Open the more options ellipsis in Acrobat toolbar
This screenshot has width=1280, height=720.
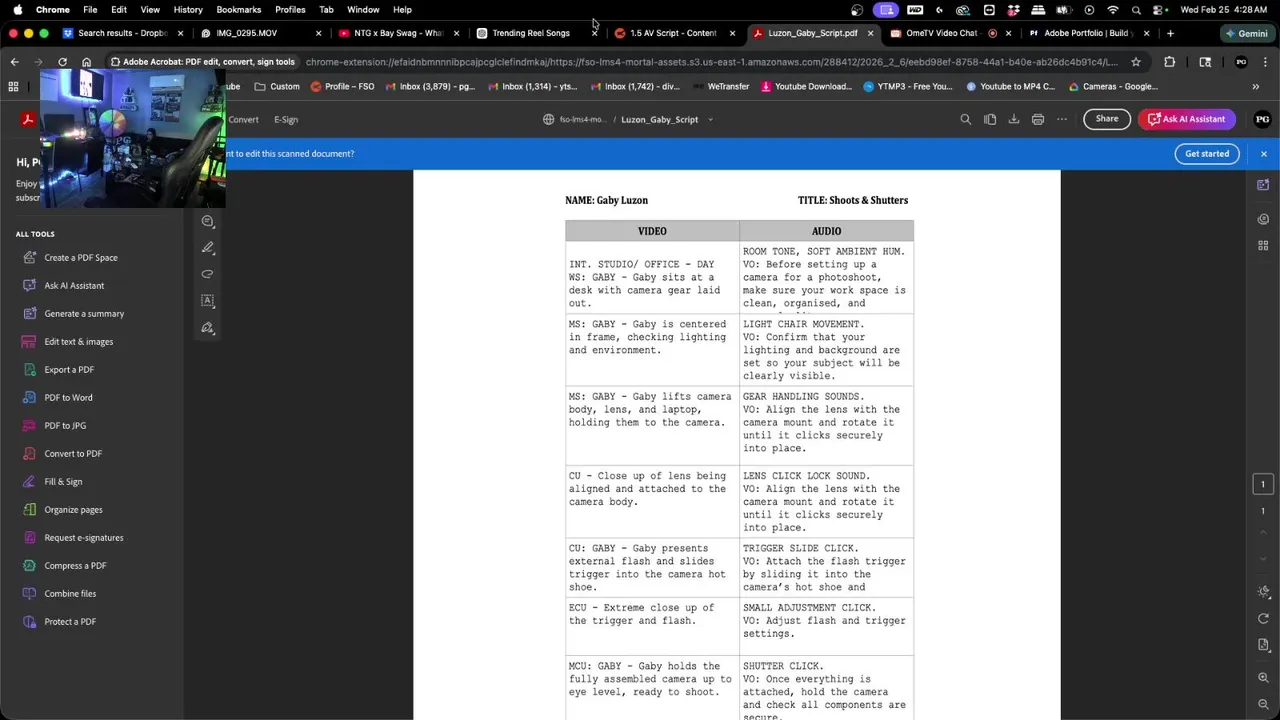point(1062,119)
